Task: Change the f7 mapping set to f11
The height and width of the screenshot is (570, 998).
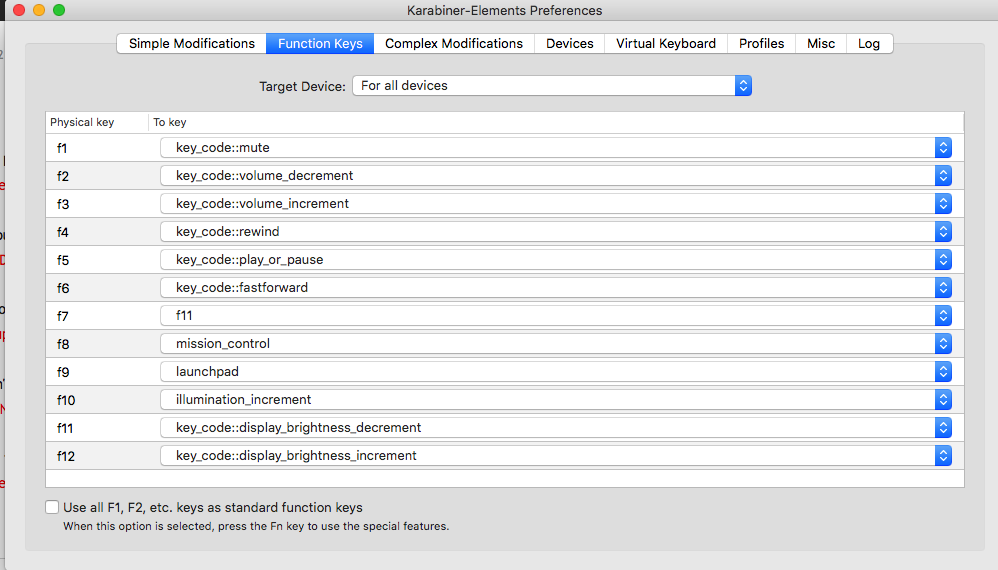Action: [x=555, y=316]
